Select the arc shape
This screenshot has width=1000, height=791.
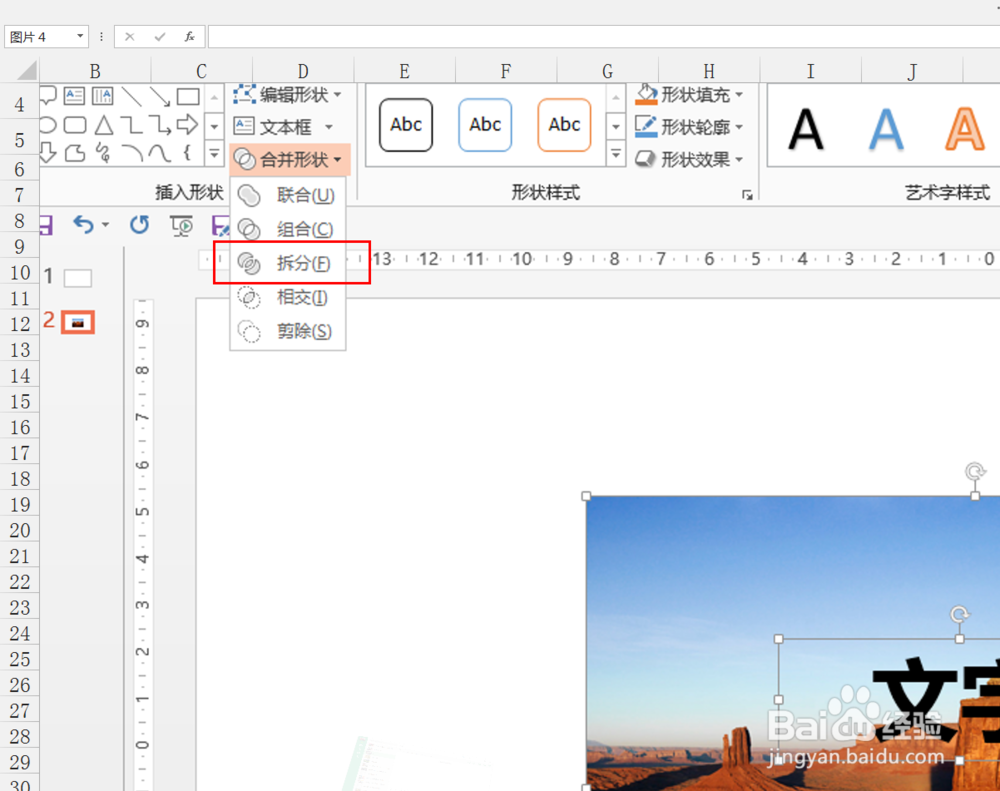click(131, 153)
